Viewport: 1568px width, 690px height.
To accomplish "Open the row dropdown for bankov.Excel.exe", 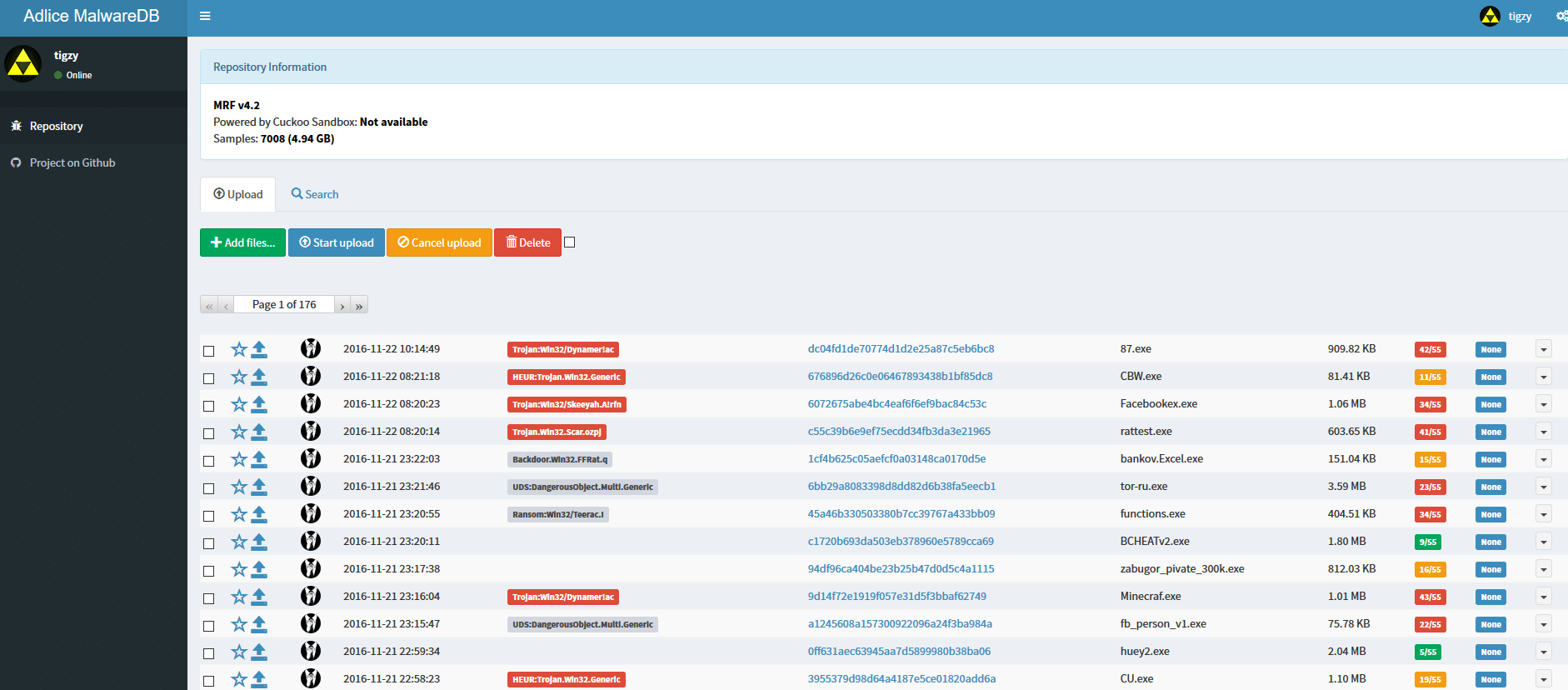I will click(x=1543, y=460).
